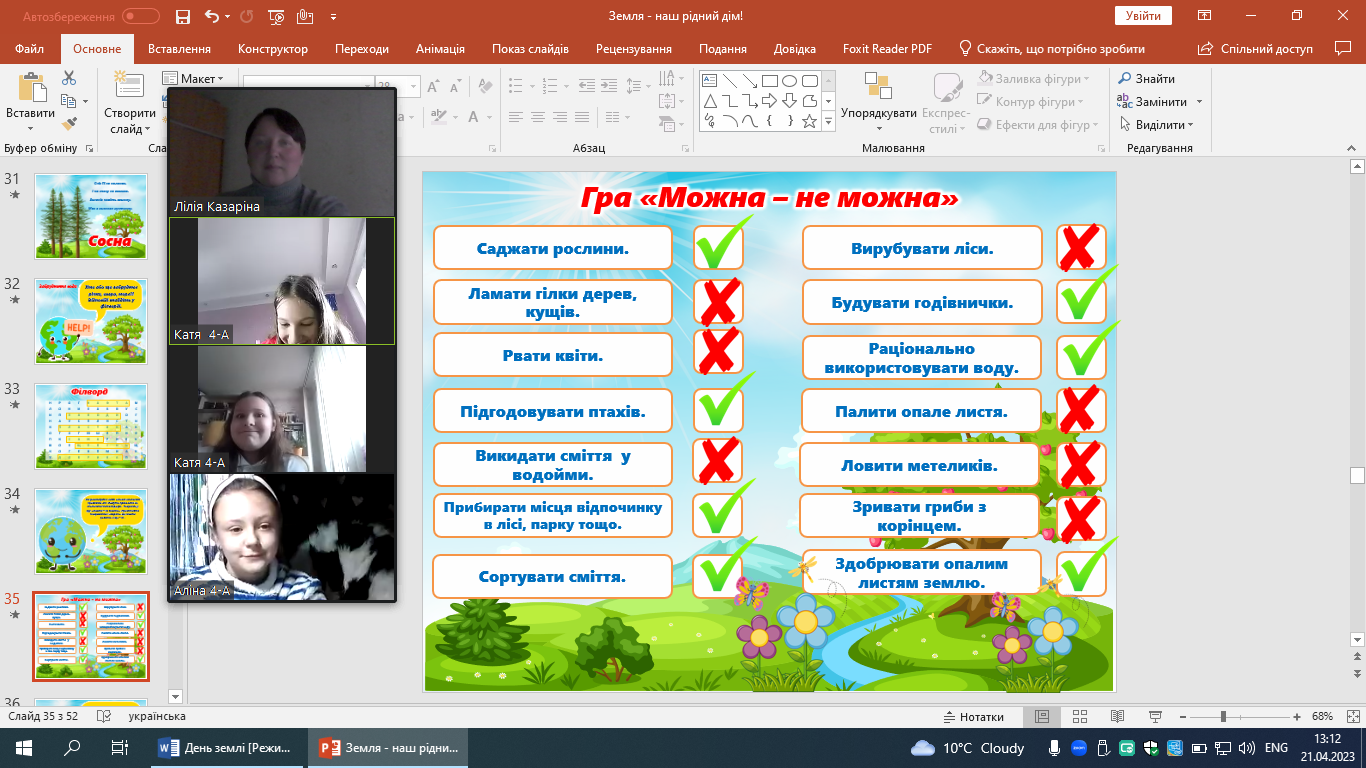The width and height of the screenshot is (1366, 768).
Task: Switch to Slide Sorter view icon
Action: 1079,717
